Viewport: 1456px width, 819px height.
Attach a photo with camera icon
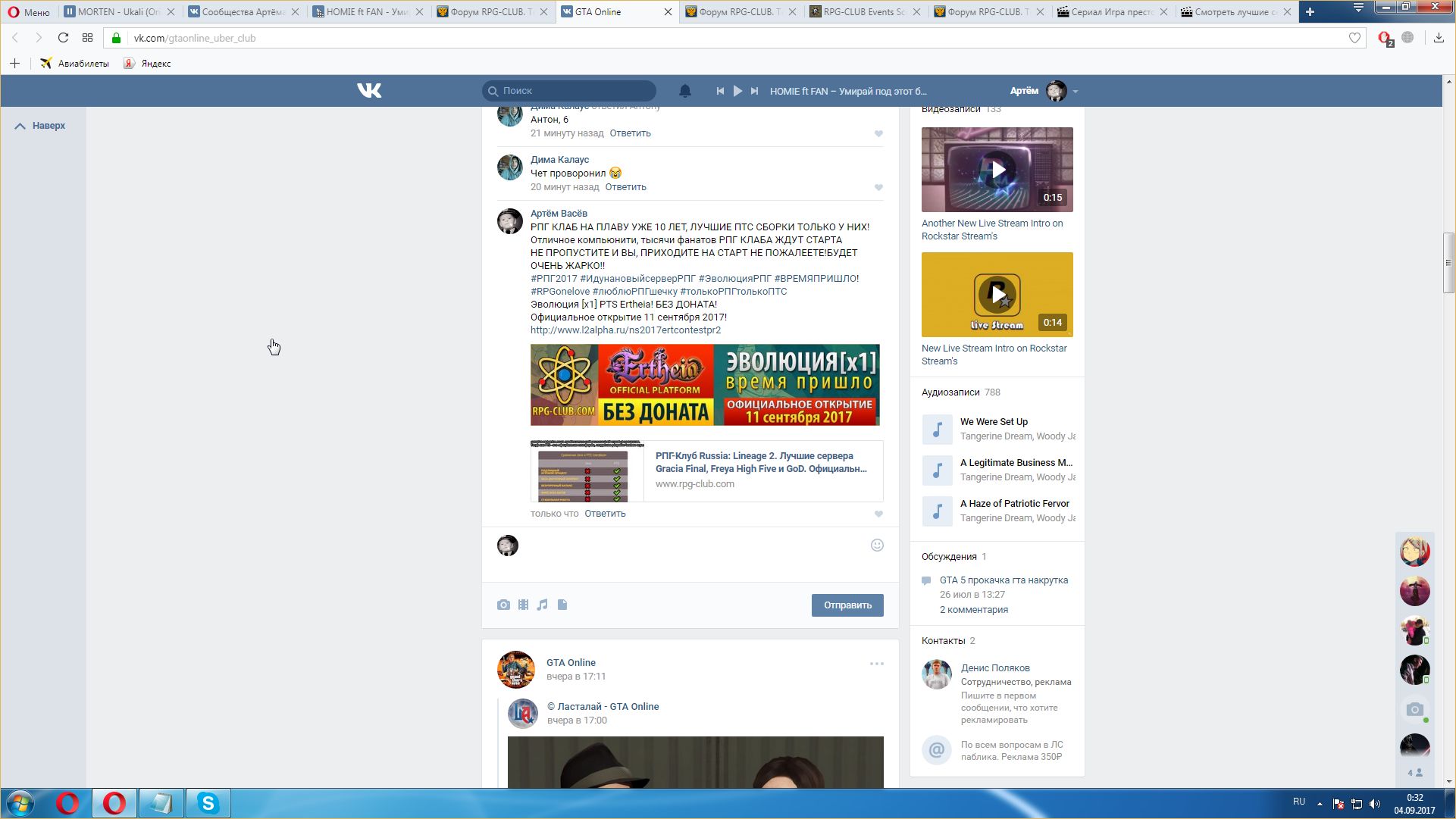point(503,605)
